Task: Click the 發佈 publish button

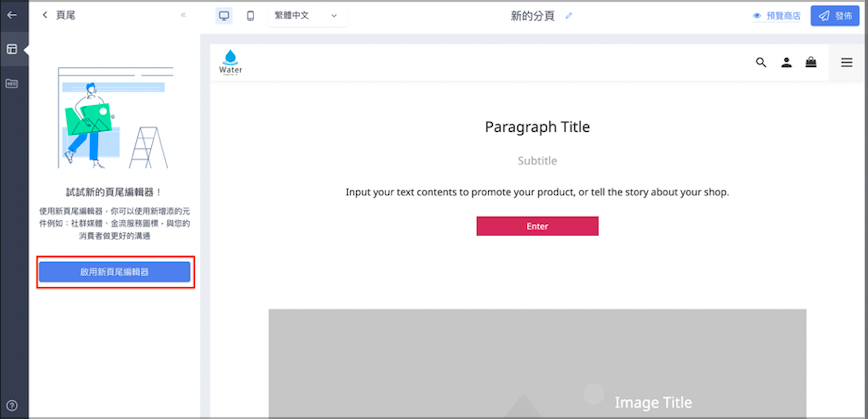Action: 835,16
